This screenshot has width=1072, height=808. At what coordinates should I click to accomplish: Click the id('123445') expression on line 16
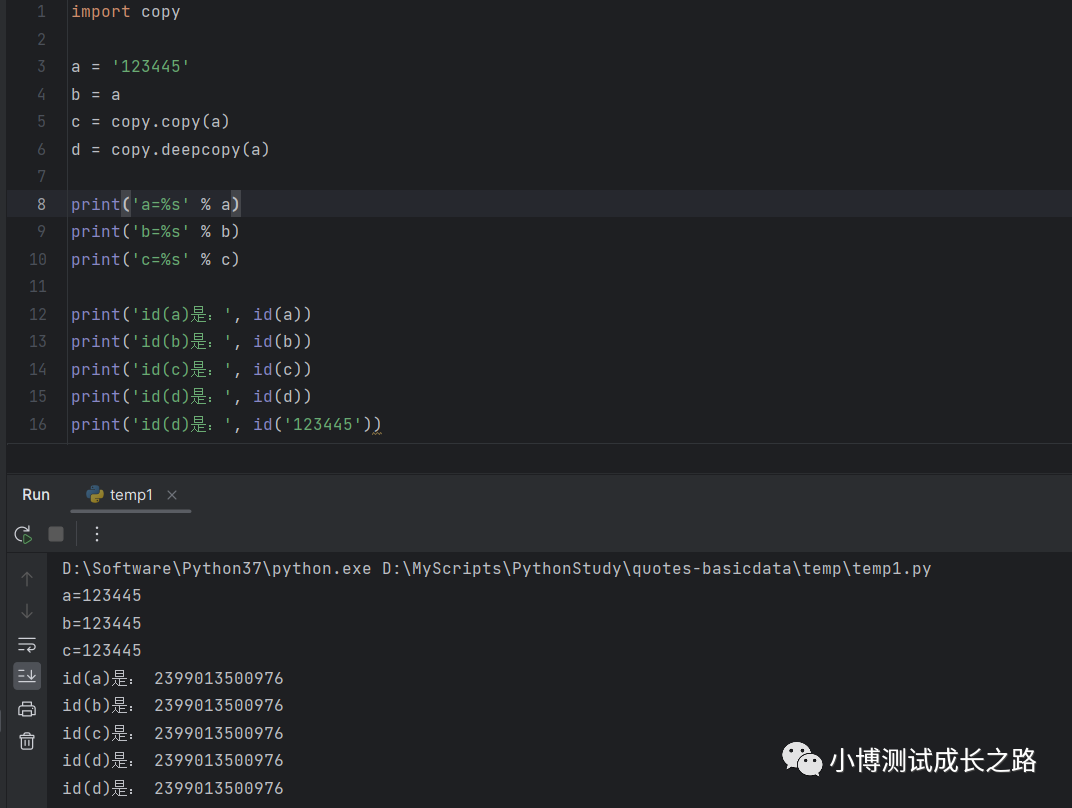tap(312, 425)
